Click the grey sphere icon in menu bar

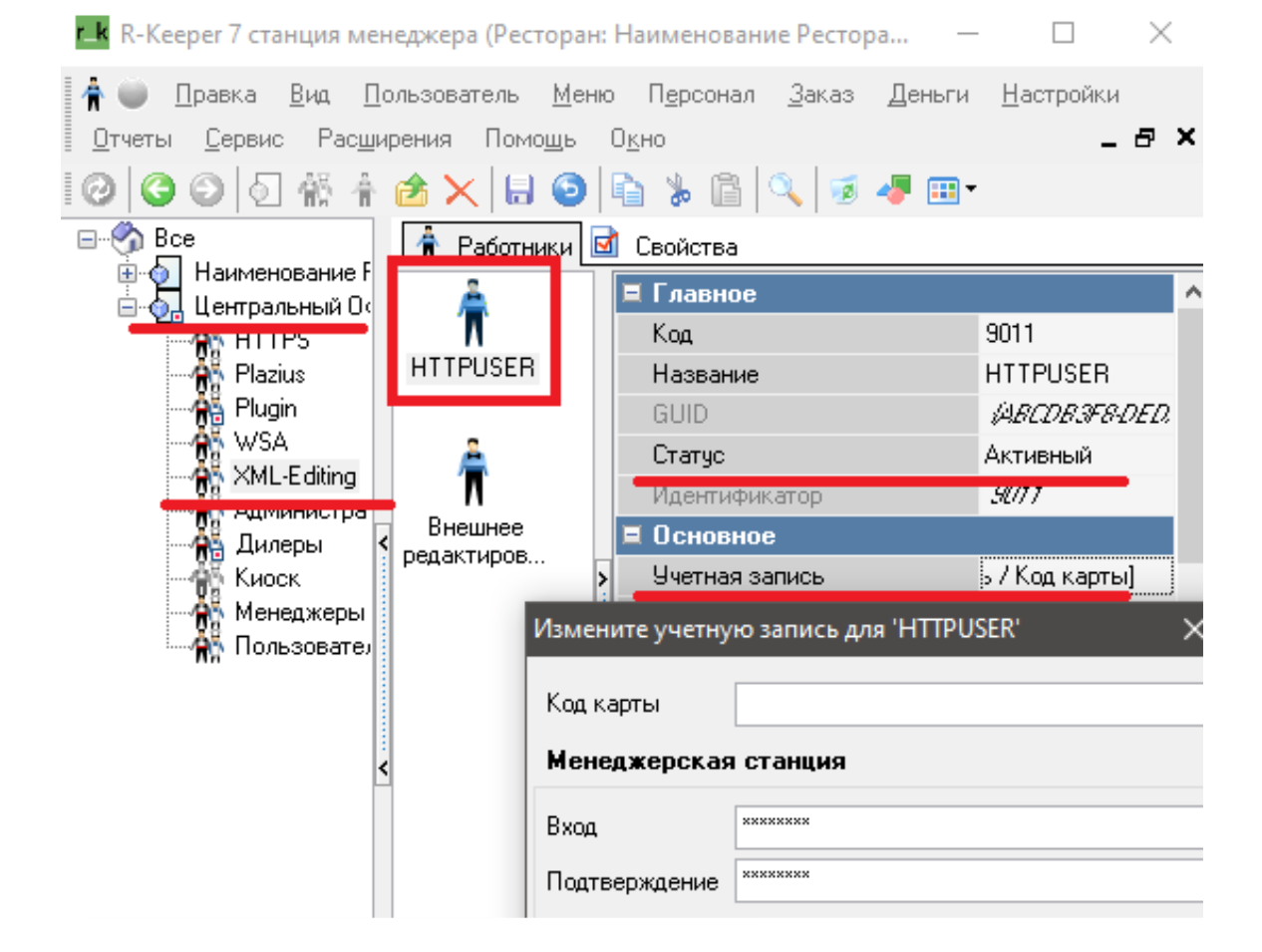tap(133, 94)
